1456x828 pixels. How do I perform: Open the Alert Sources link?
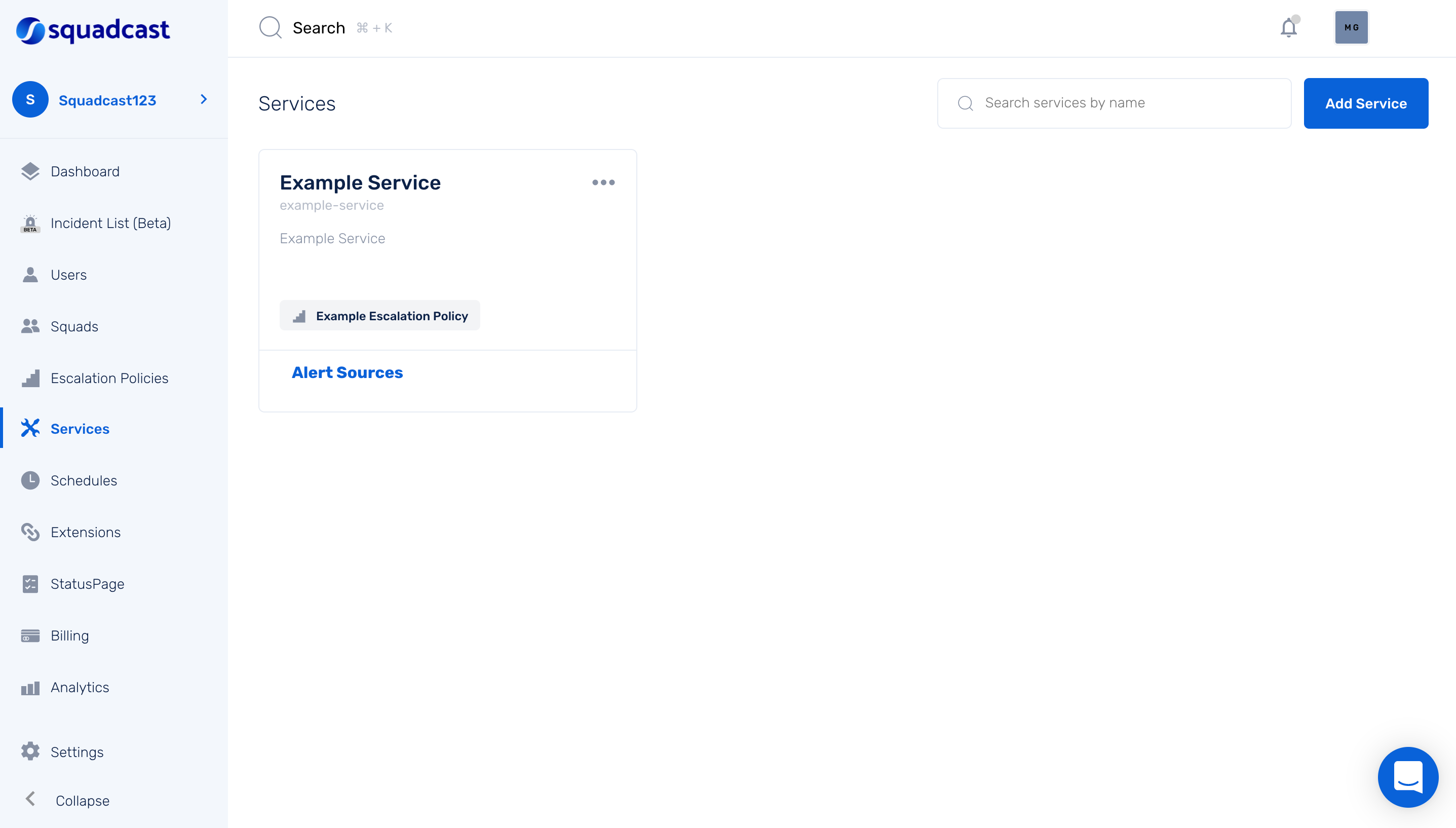pos(347,372)
